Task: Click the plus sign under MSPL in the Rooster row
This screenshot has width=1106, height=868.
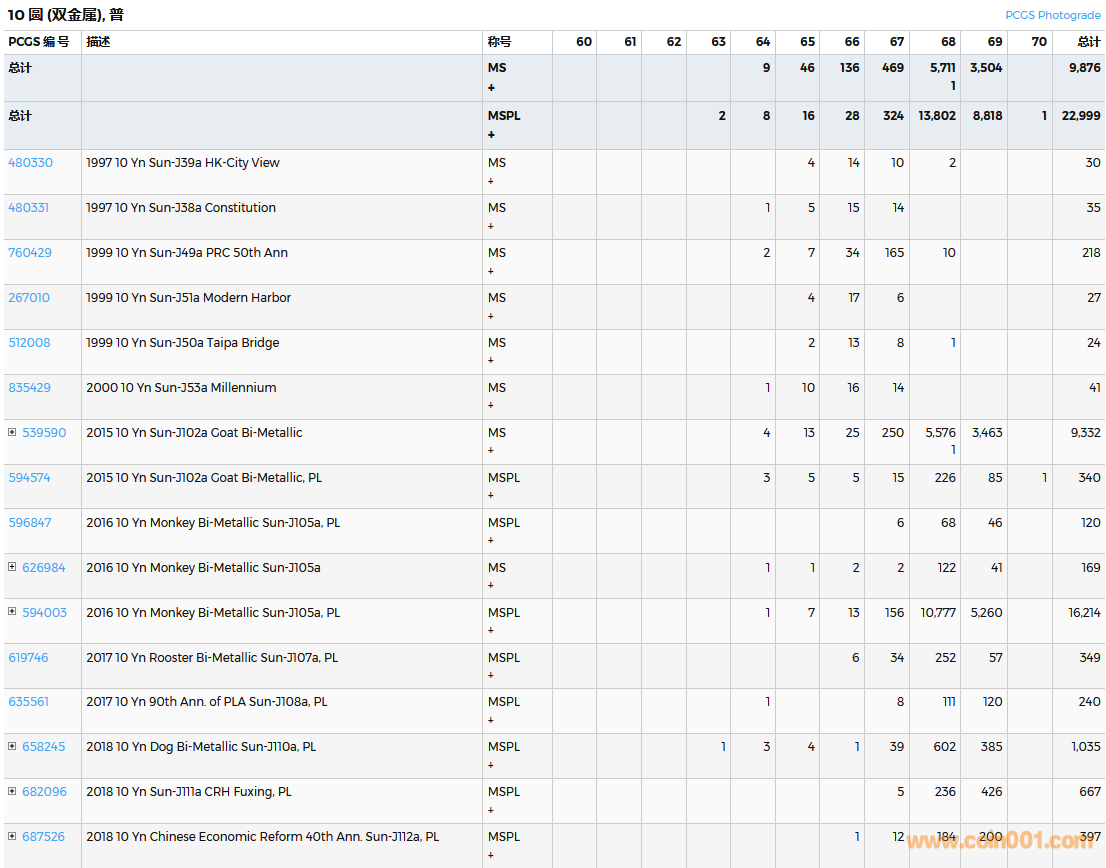Action: [491, 676]
